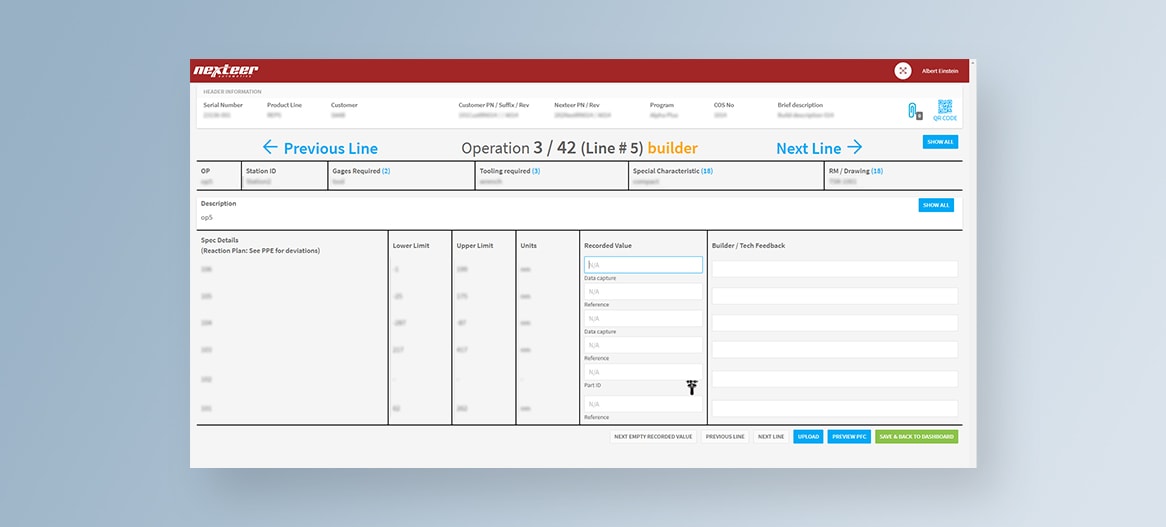Go to Next Line using right arrow heading
This screenshot has width=1166, height=527.
819,148
